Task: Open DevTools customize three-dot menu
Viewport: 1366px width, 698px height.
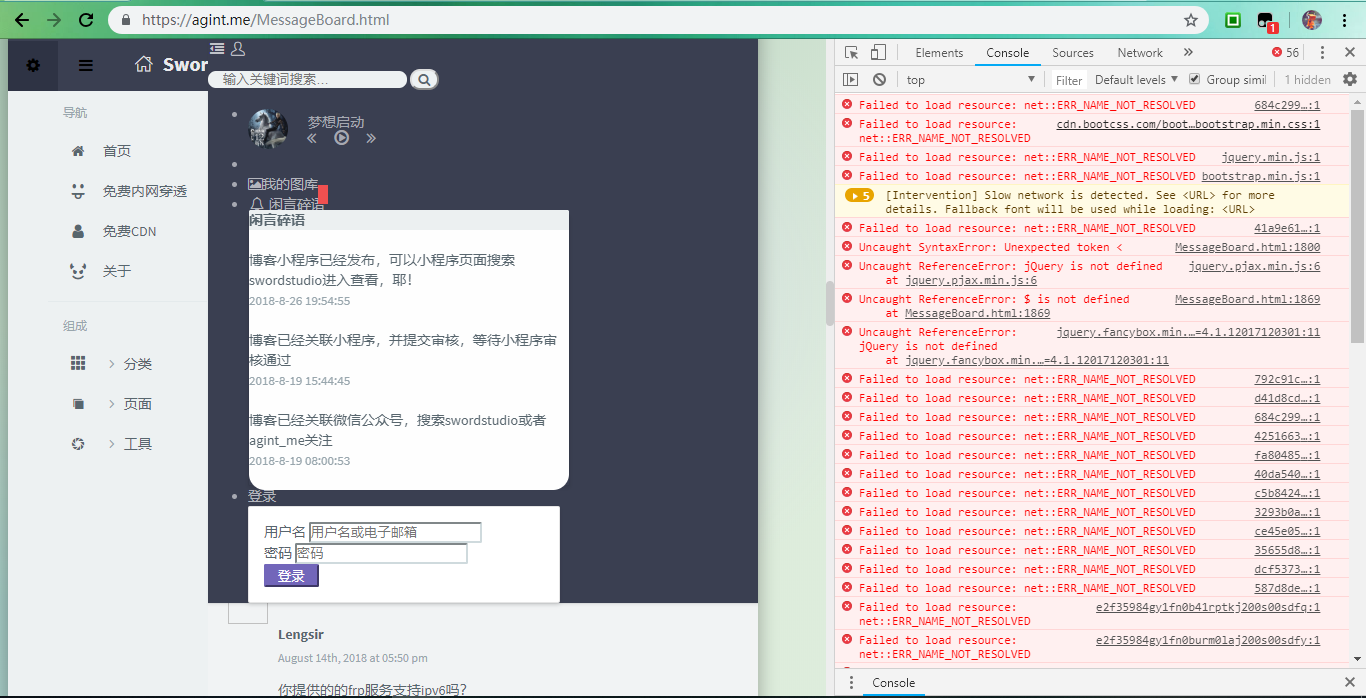Action: tap(1322, 53)
